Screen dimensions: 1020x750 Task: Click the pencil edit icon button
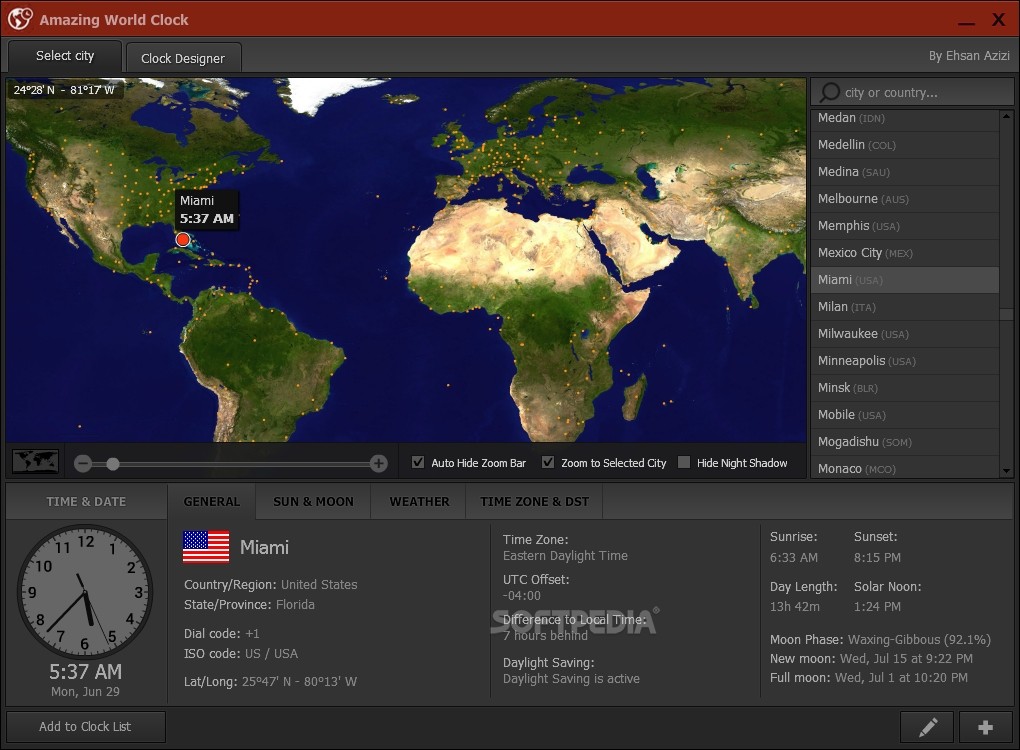[927, 727]
